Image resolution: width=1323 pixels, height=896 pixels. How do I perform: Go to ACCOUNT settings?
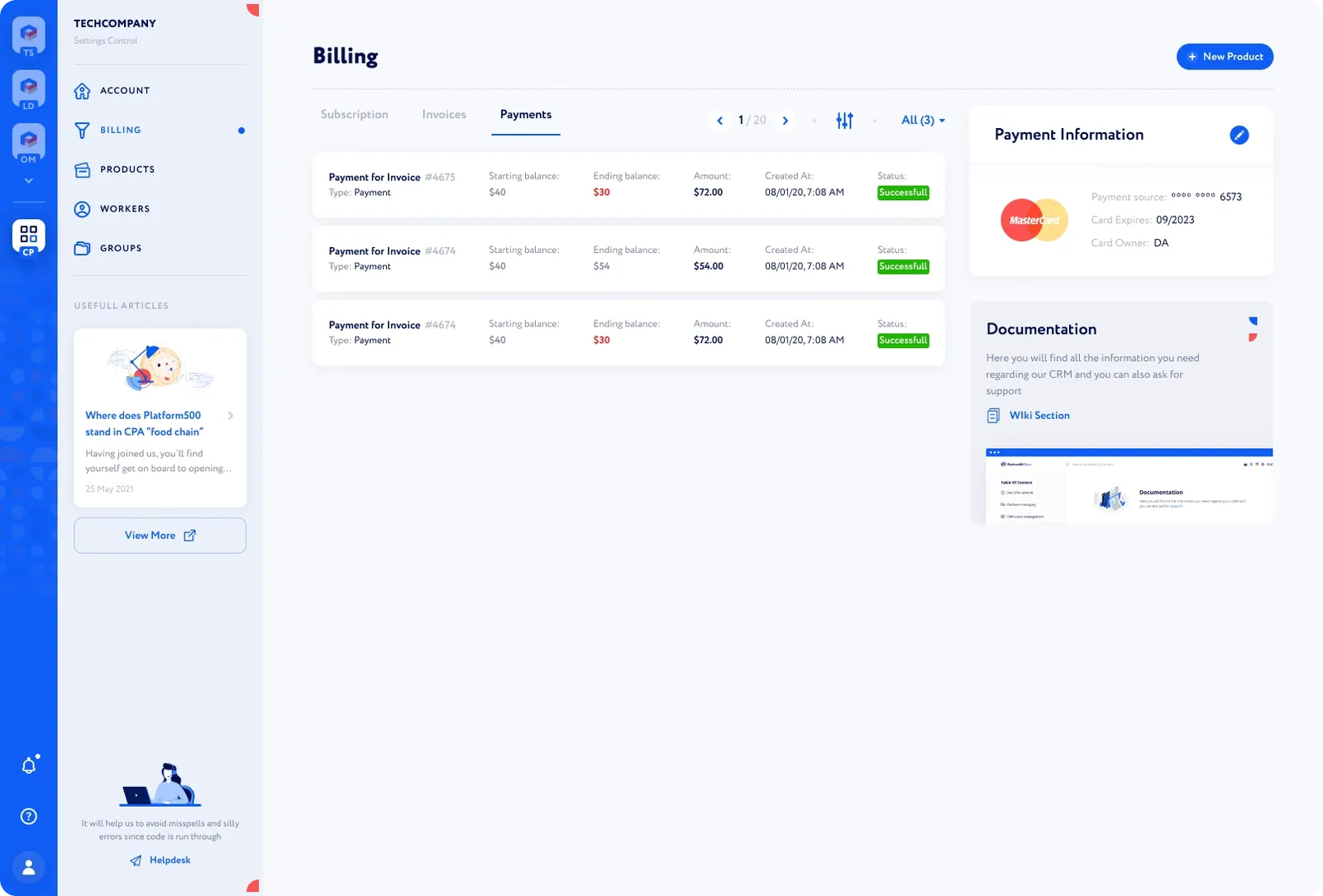(125, 91)
